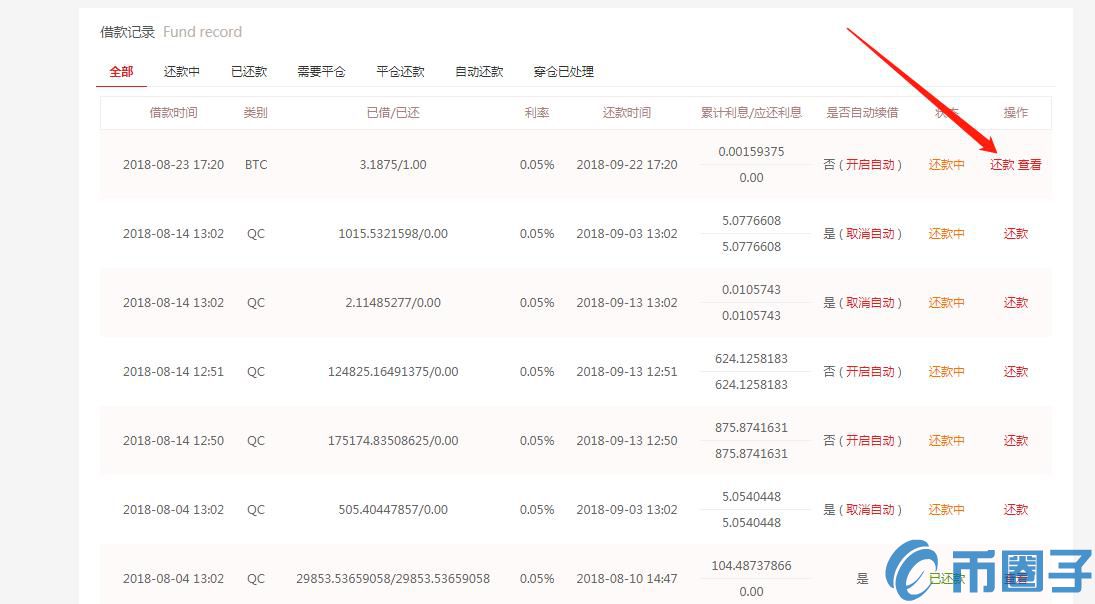1095x604 pixels.
Task: Click 还款 link in the BTC row
Action: pos(1001,165)
